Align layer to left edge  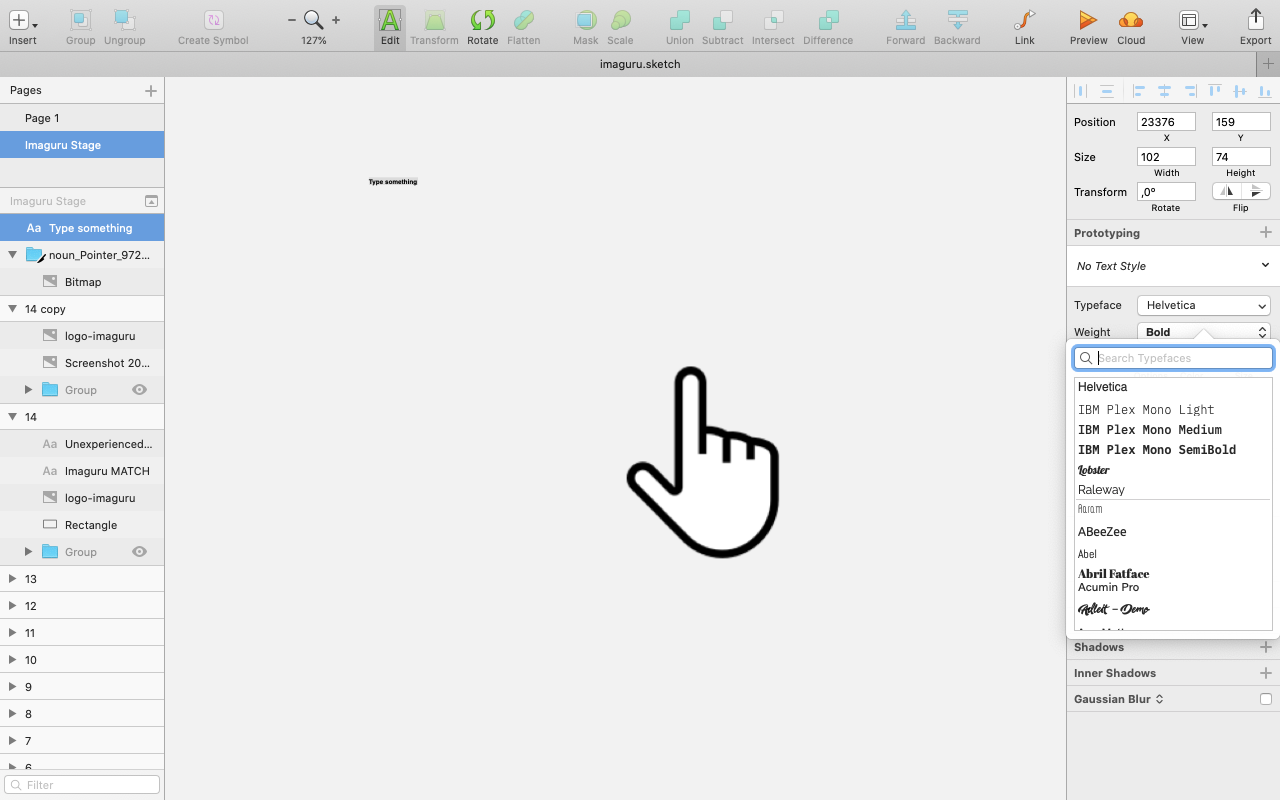[x=1139, y=91]
